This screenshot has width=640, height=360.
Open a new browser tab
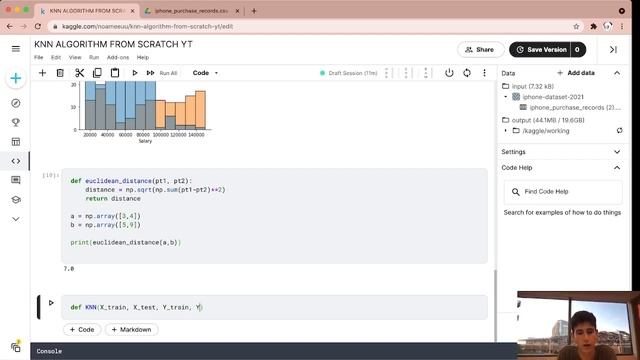pyautogui.click(x=254, y=11)
